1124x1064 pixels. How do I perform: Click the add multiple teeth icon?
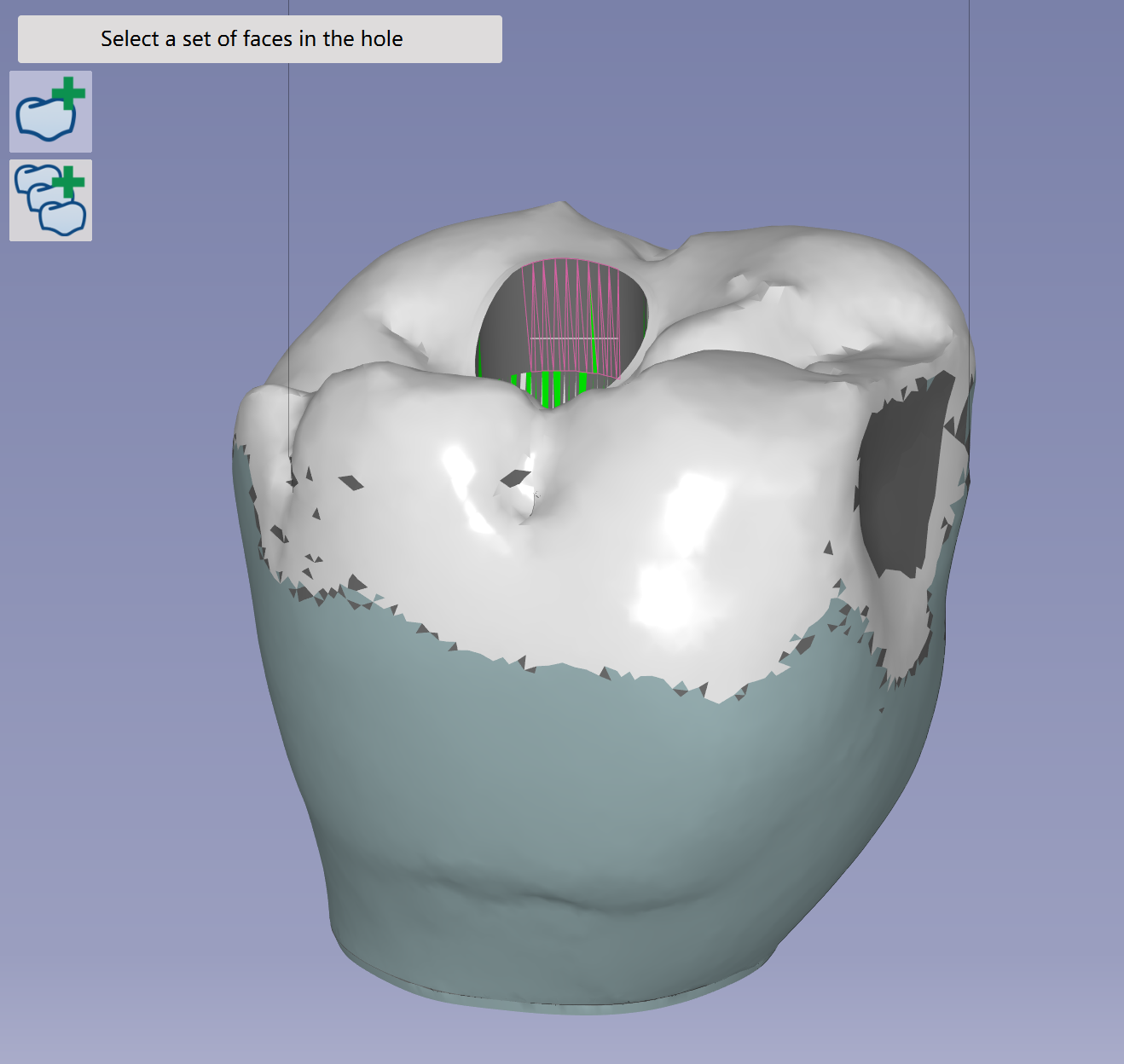coord(50,200)
